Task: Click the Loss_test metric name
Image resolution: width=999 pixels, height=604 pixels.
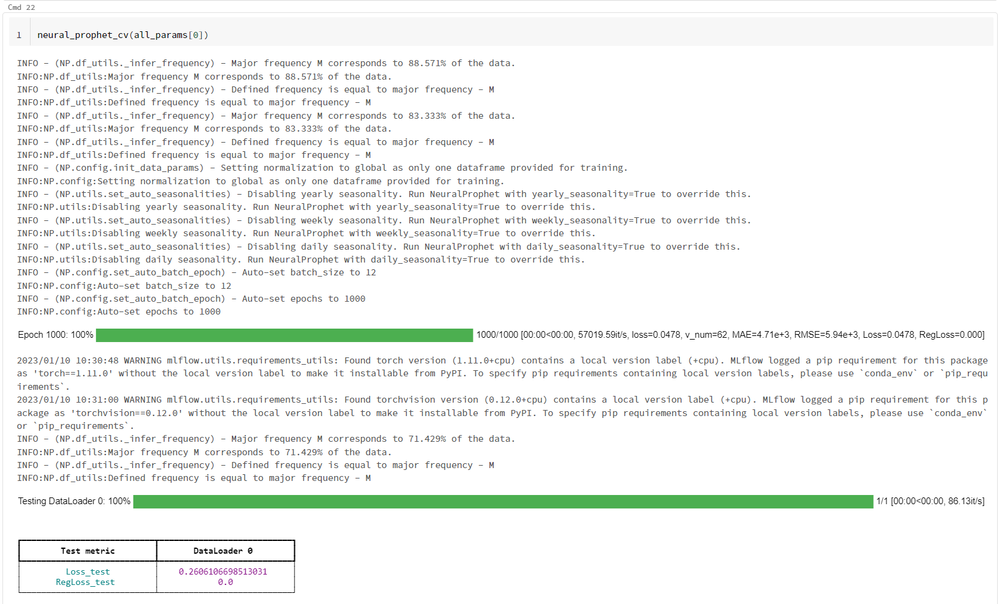Action: coord(85,572)
